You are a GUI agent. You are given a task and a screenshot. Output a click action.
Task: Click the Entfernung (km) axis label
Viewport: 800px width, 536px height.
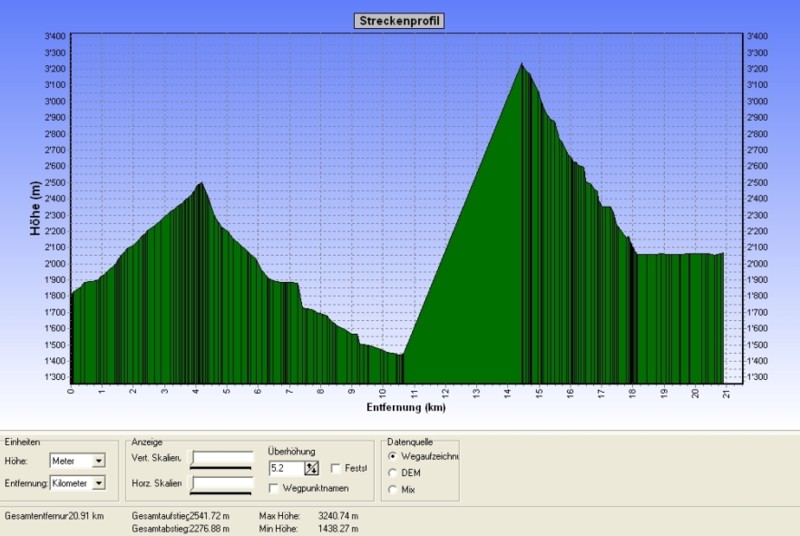click(x=406, y=408)
